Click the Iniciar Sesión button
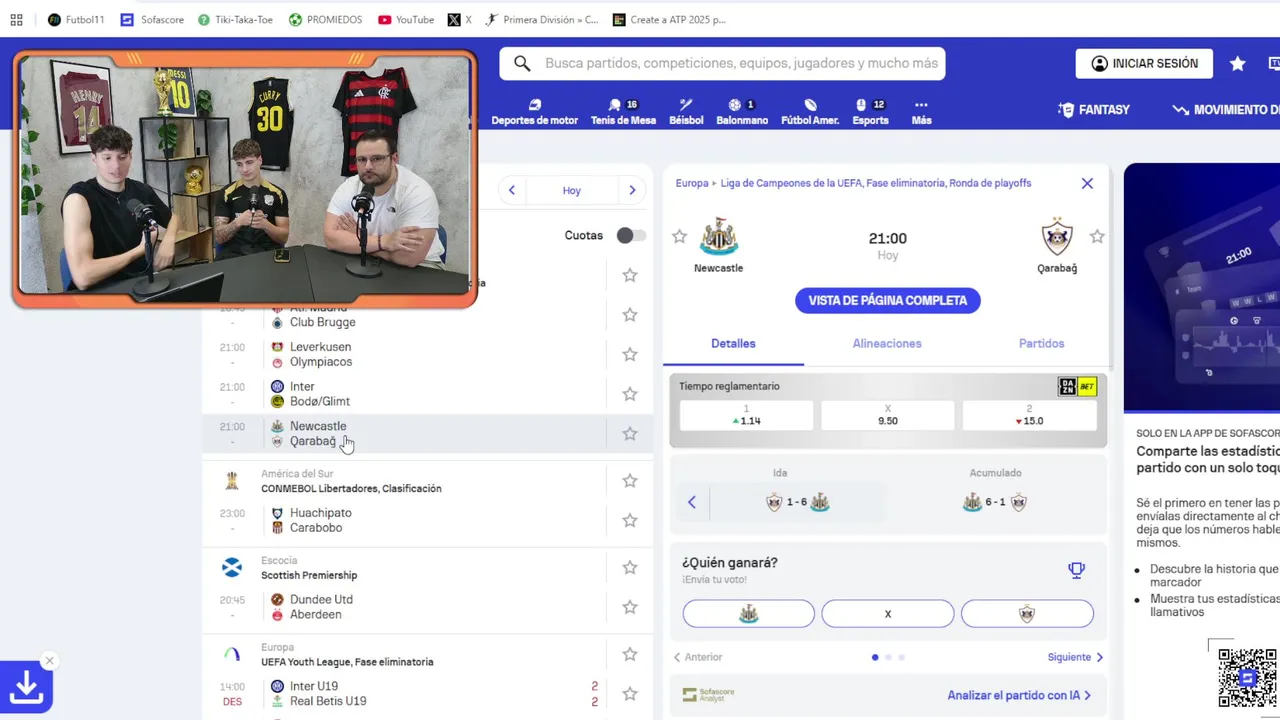The width and height of the screenshot is (1280, 720). pyautogui.click(x=1144, y=63)
